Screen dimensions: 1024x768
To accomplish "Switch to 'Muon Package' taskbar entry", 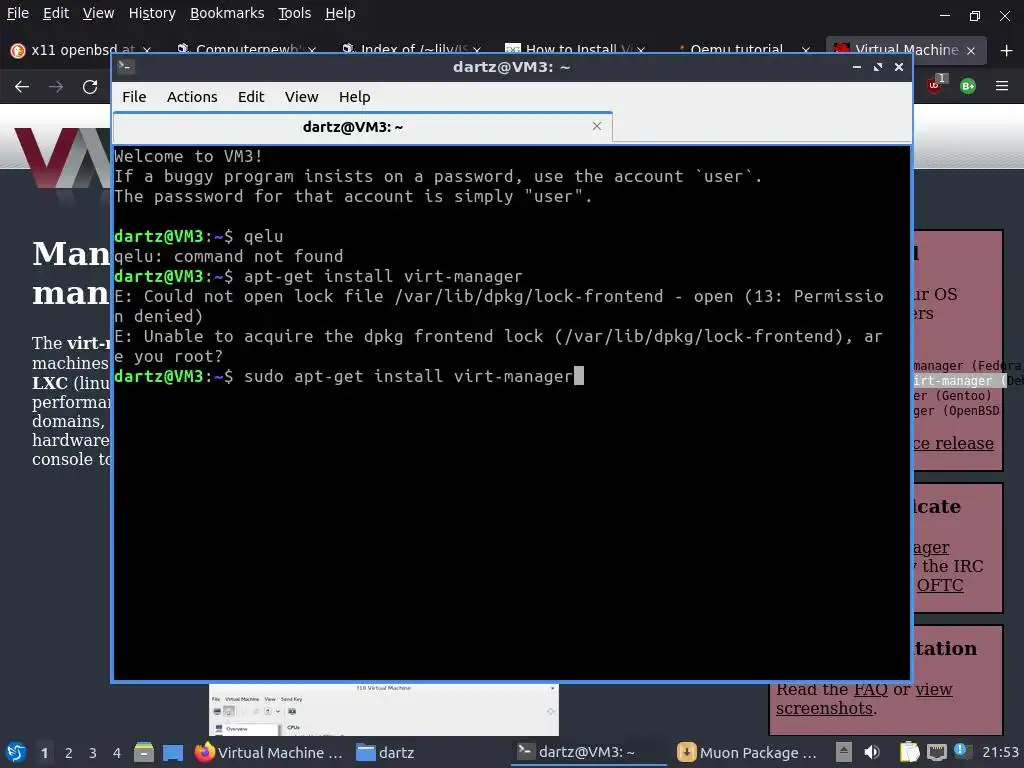I will (x=746, y=752).
